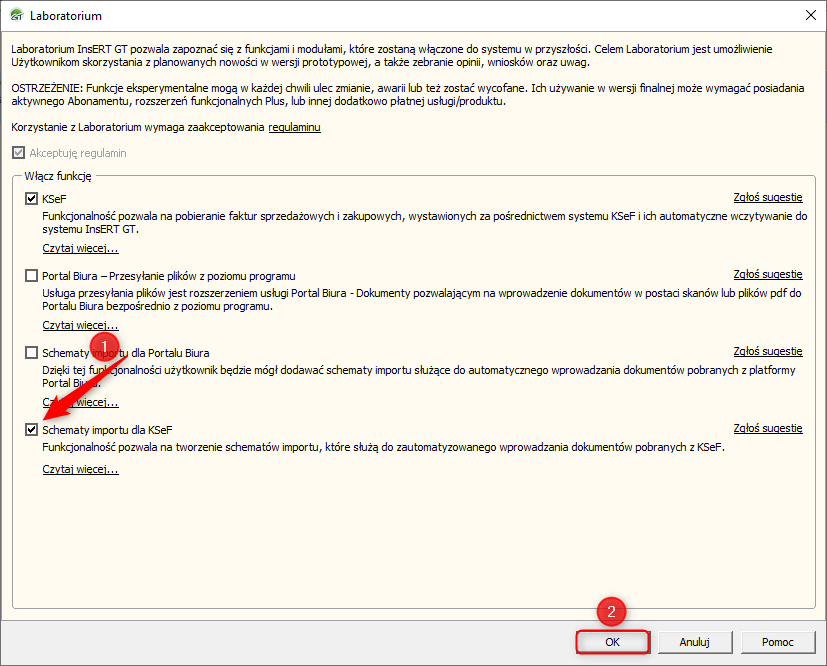Click the InsERT GT title bar icon

pyautogui.click(x=17, y=15)
